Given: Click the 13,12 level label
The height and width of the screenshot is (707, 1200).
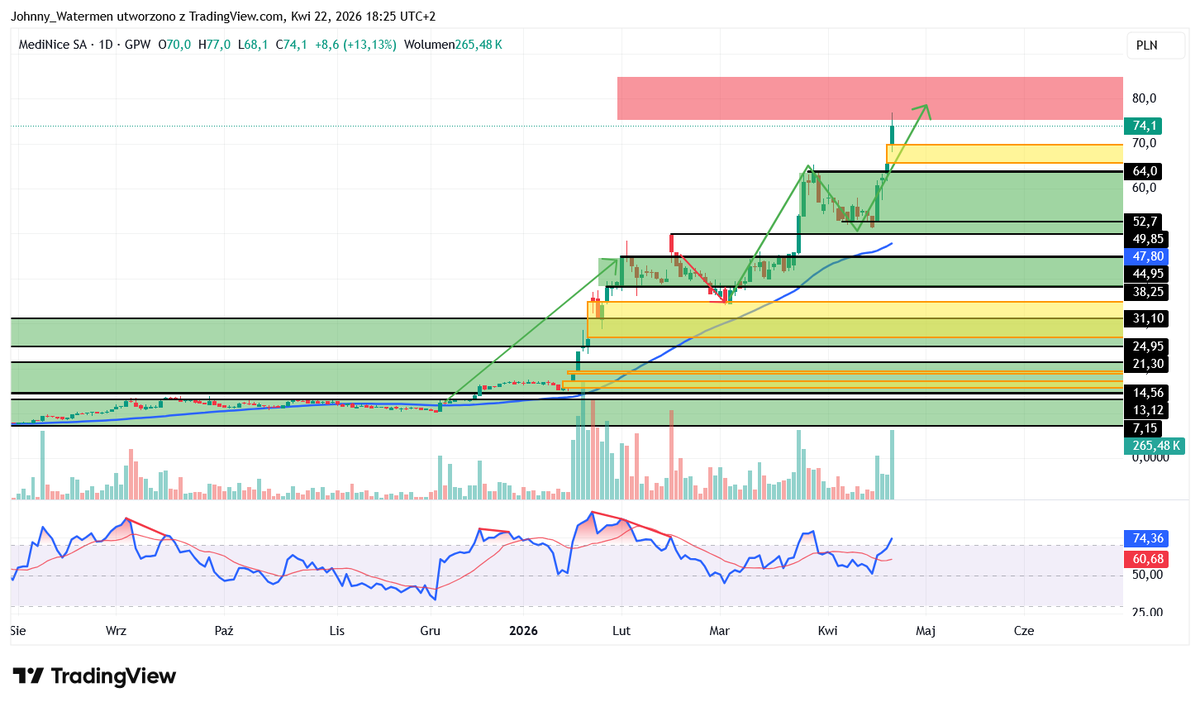Looking at the screenshot, I should [x=1148, y=410].
